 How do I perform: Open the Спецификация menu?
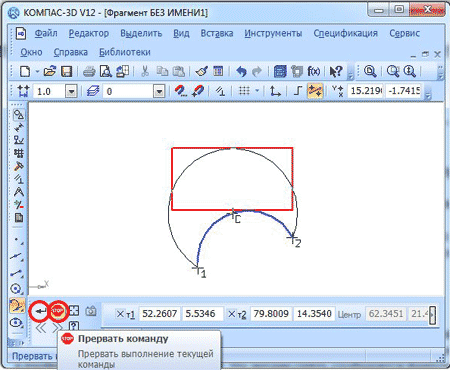click(345, 33)
